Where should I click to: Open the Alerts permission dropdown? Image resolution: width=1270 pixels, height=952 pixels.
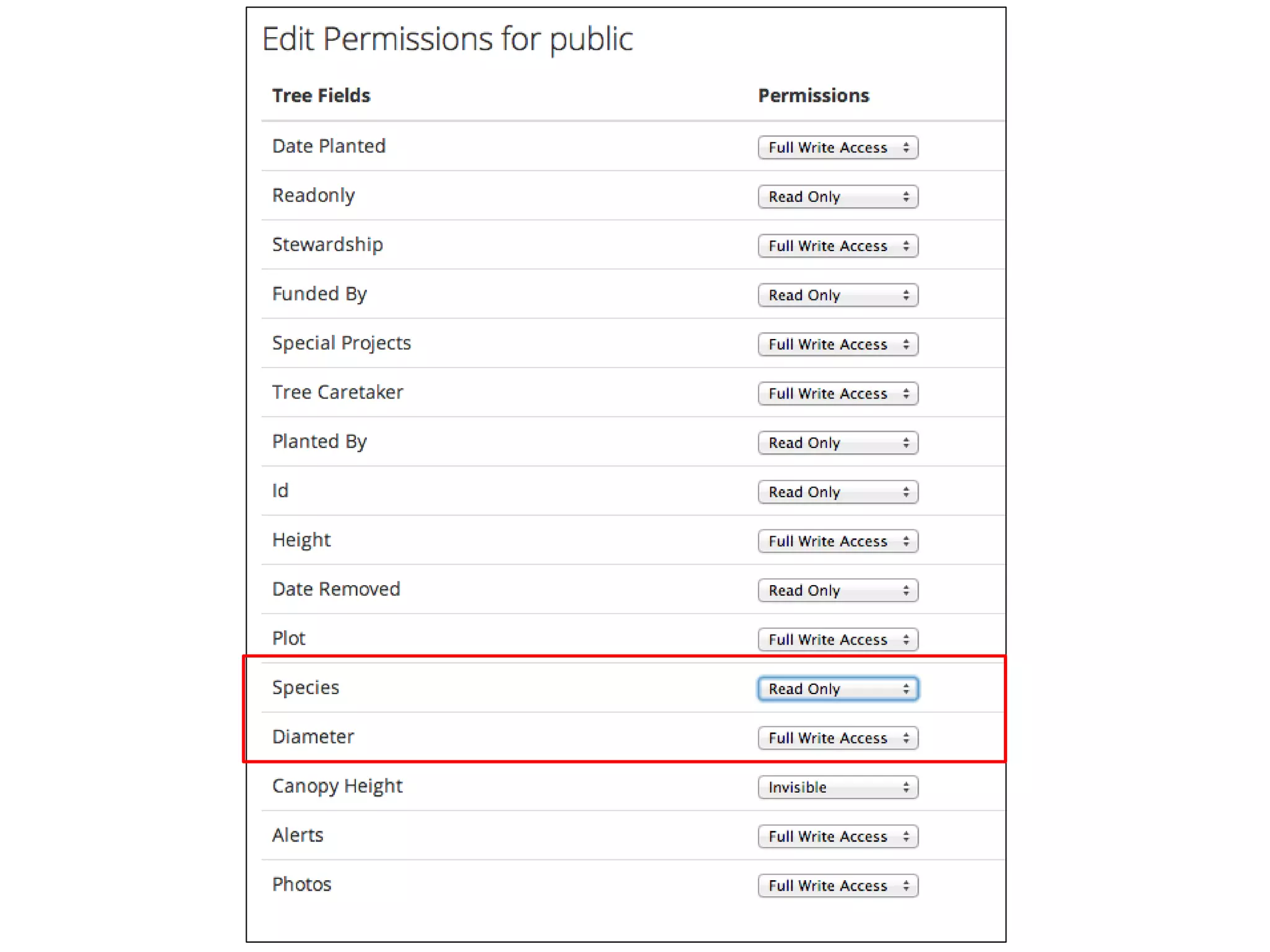click(x=837, y=836)
